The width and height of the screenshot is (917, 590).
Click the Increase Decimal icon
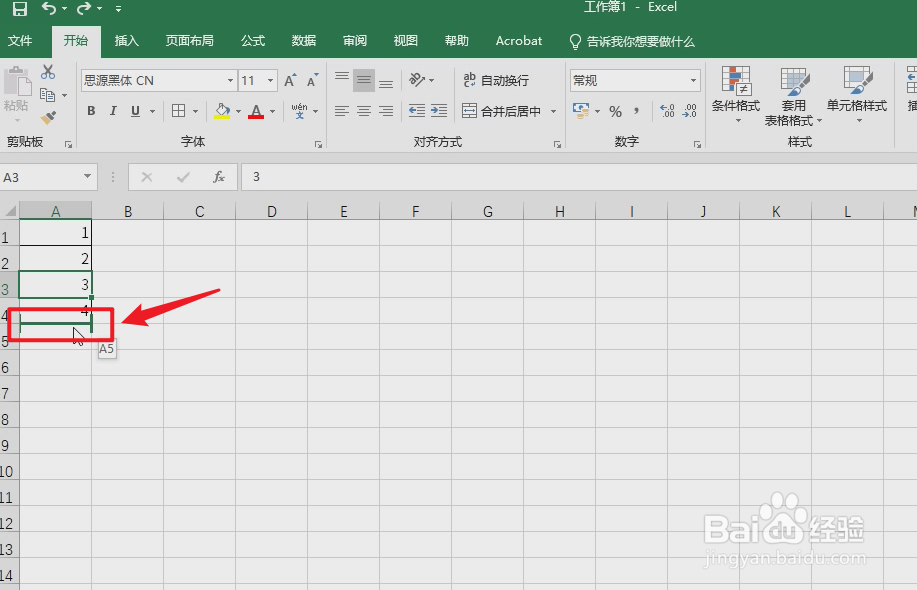665,110
